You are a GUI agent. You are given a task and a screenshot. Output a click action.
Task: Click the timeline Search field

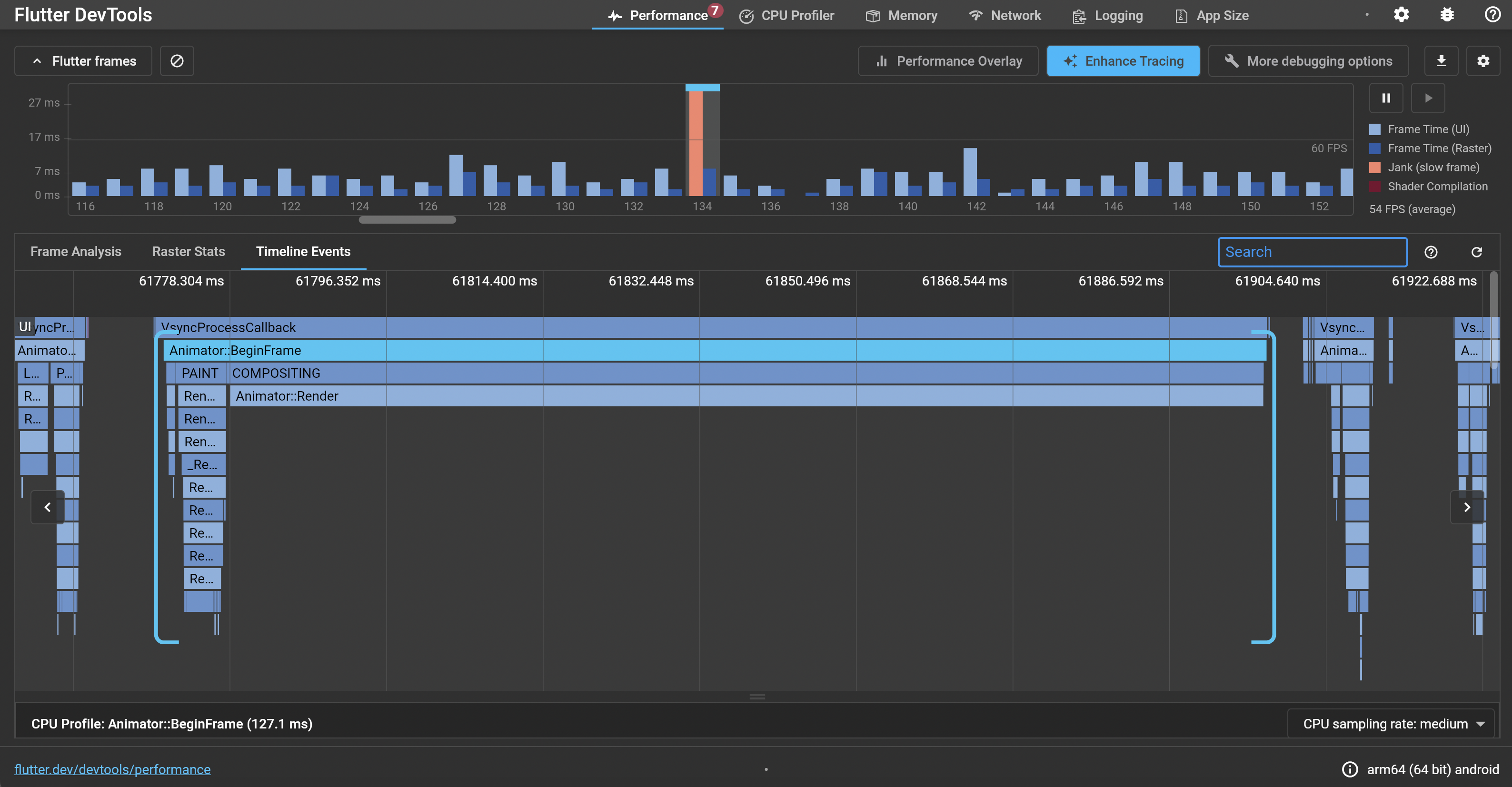point(1312,252)
